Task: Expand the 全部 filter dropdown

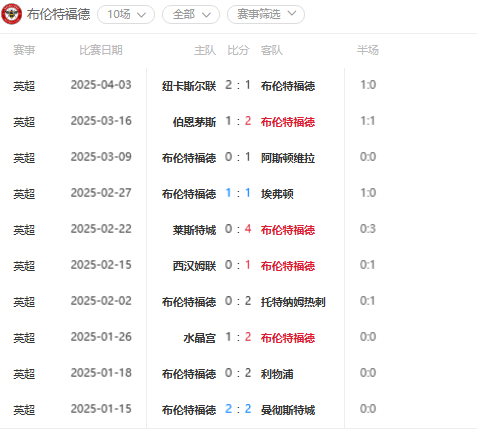Action: click(191, 14)
